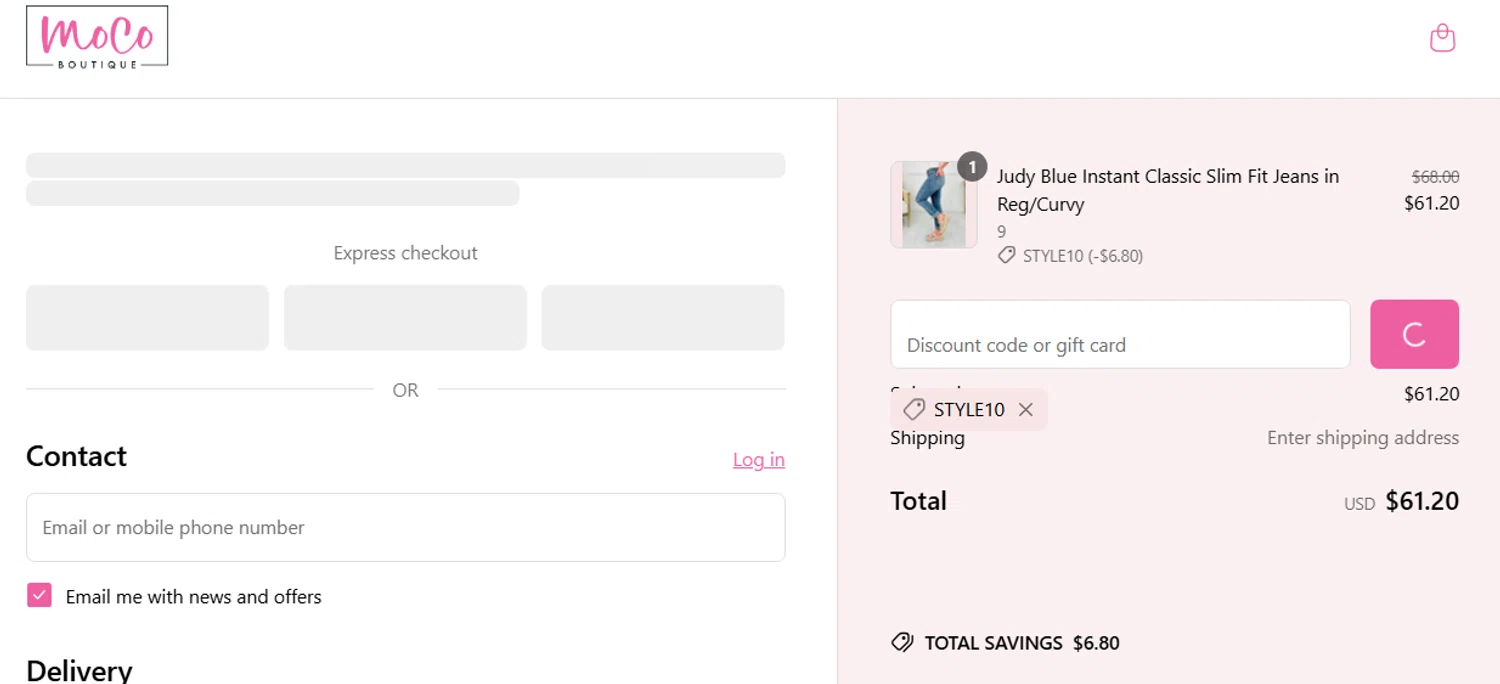The height and width of the screenshot is (684, 1500).
Task: Click the MoCo Boutique logo
Action: coord(97,38)
